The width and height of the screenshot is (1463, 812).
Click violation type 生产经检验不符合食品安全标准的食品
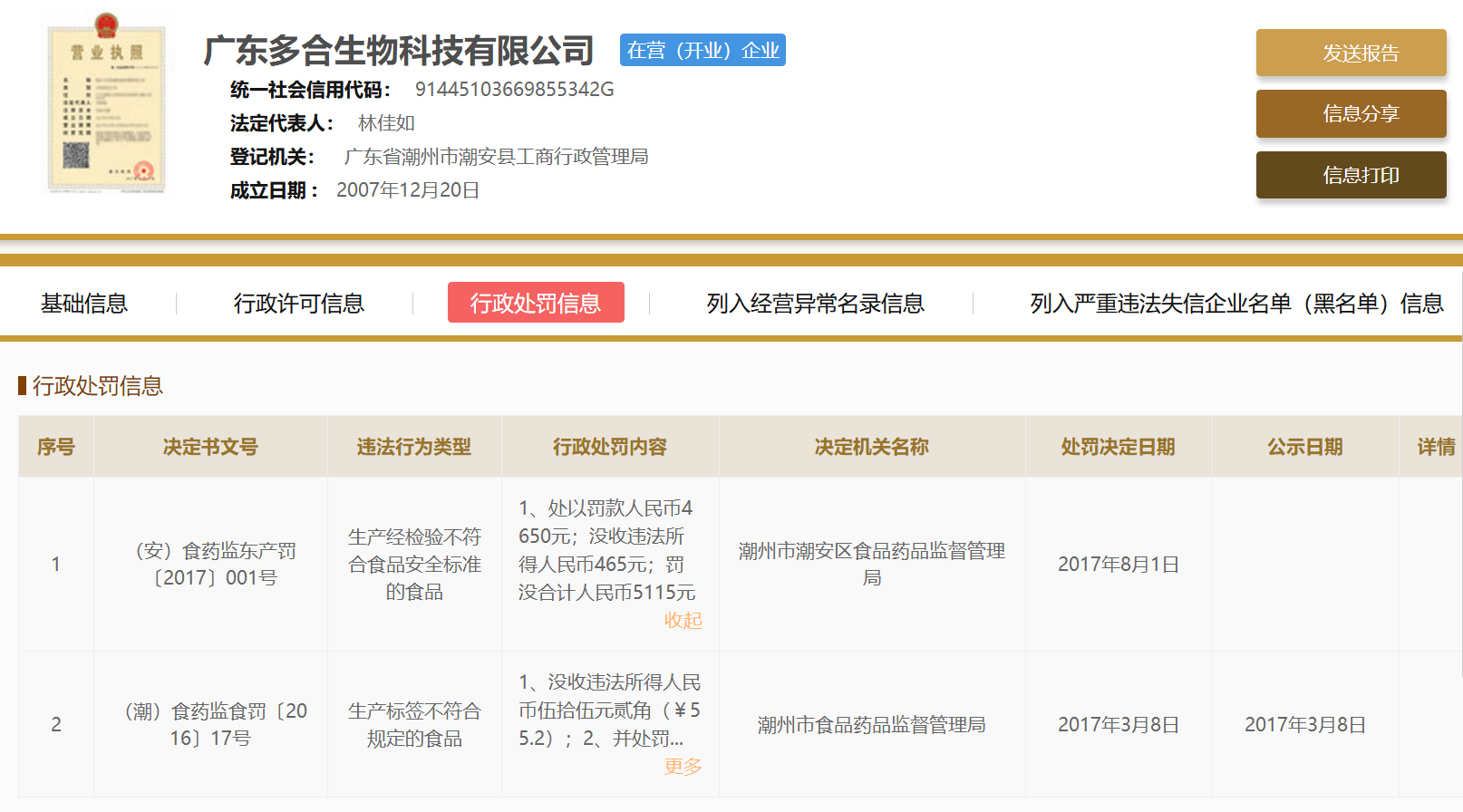(414, 564)
